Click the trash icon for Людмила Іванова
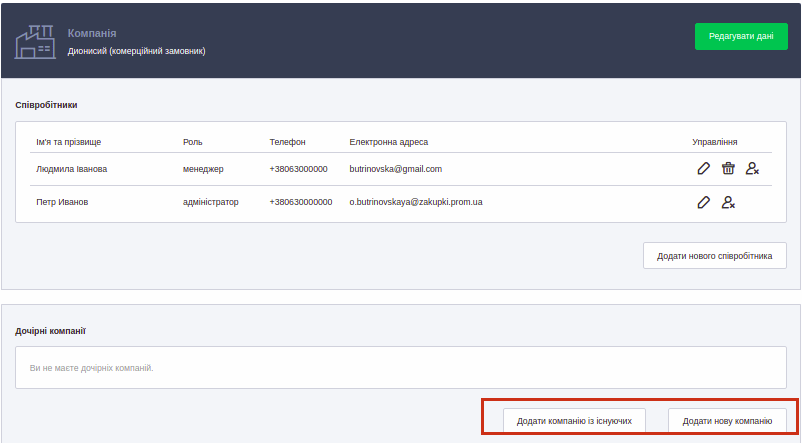 coord(728,169)
